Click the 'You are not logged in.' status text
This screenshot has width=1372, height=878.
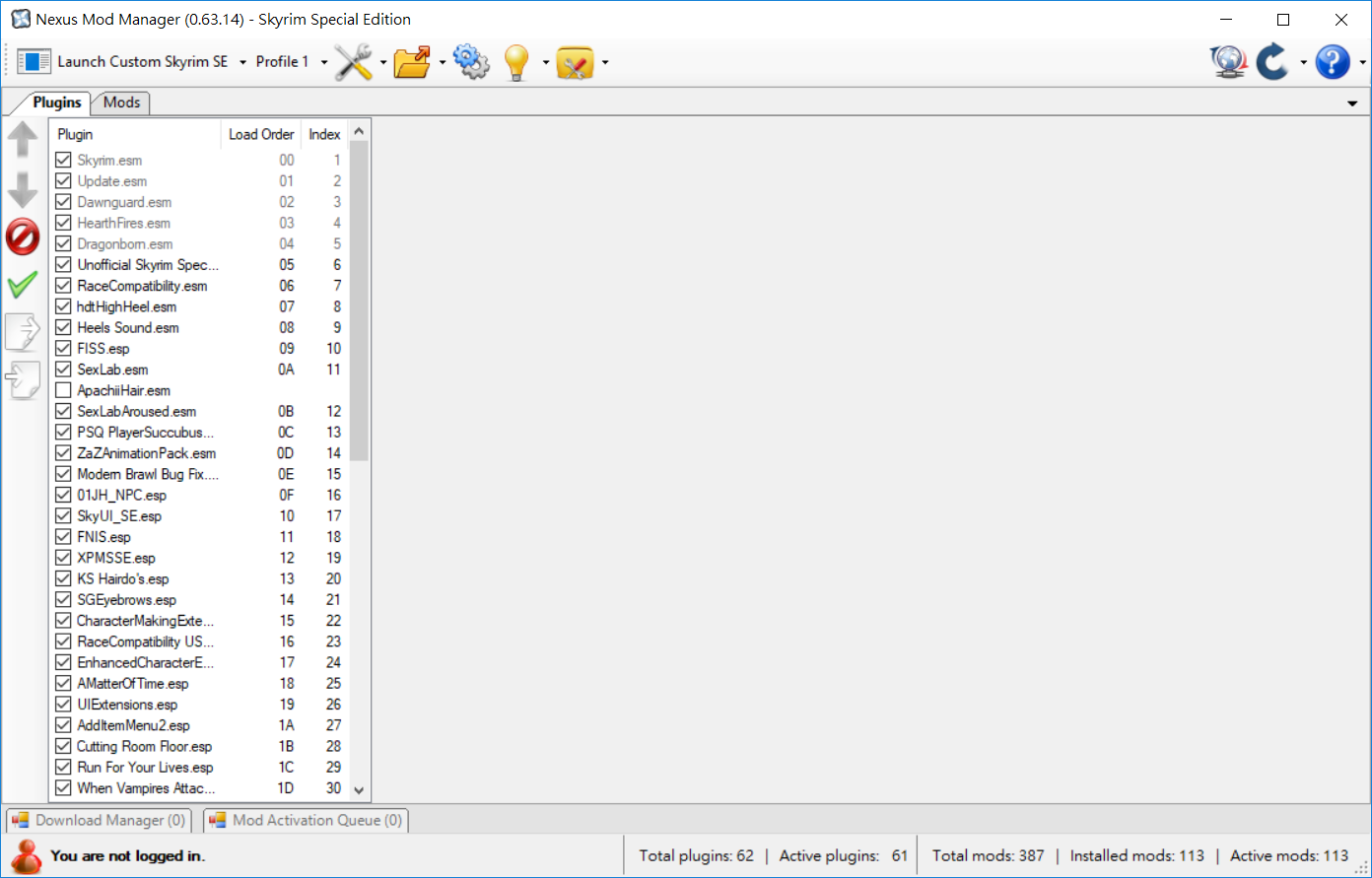pyautogui.click(x=127, y=855)
